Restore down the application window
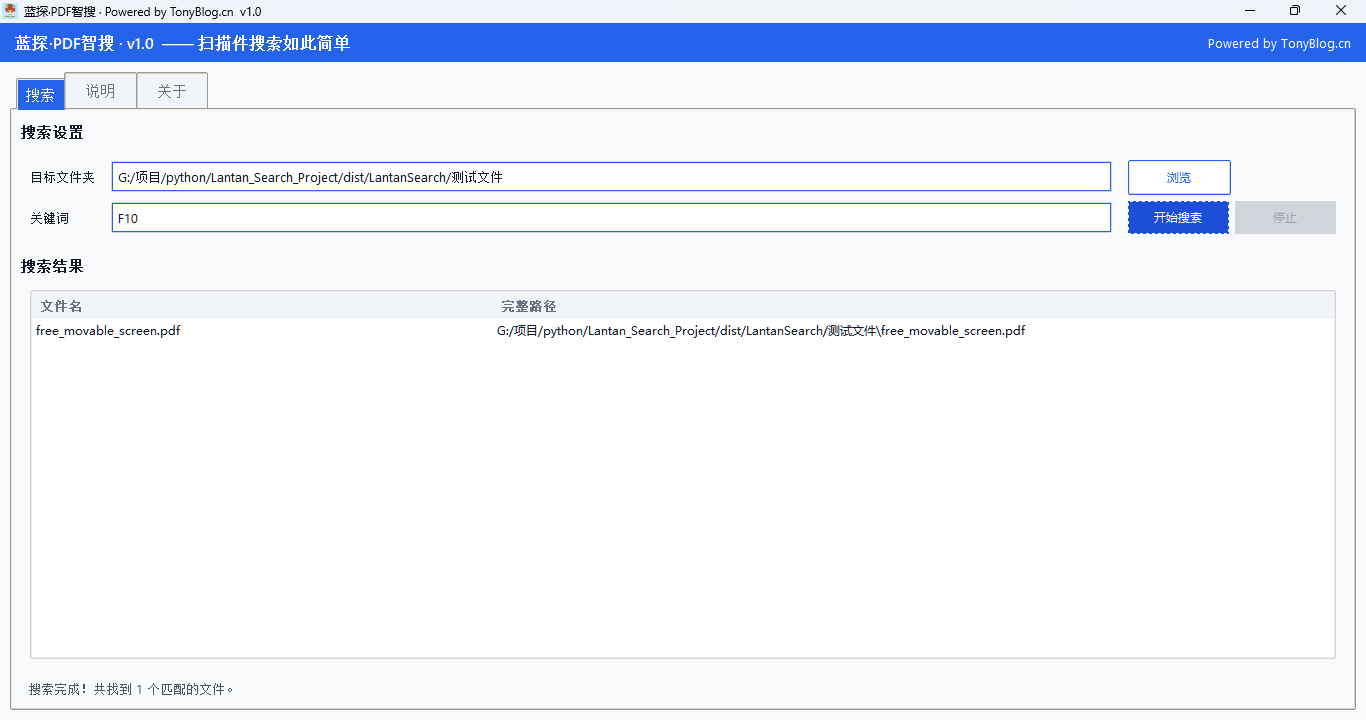 coord(1295,11)
